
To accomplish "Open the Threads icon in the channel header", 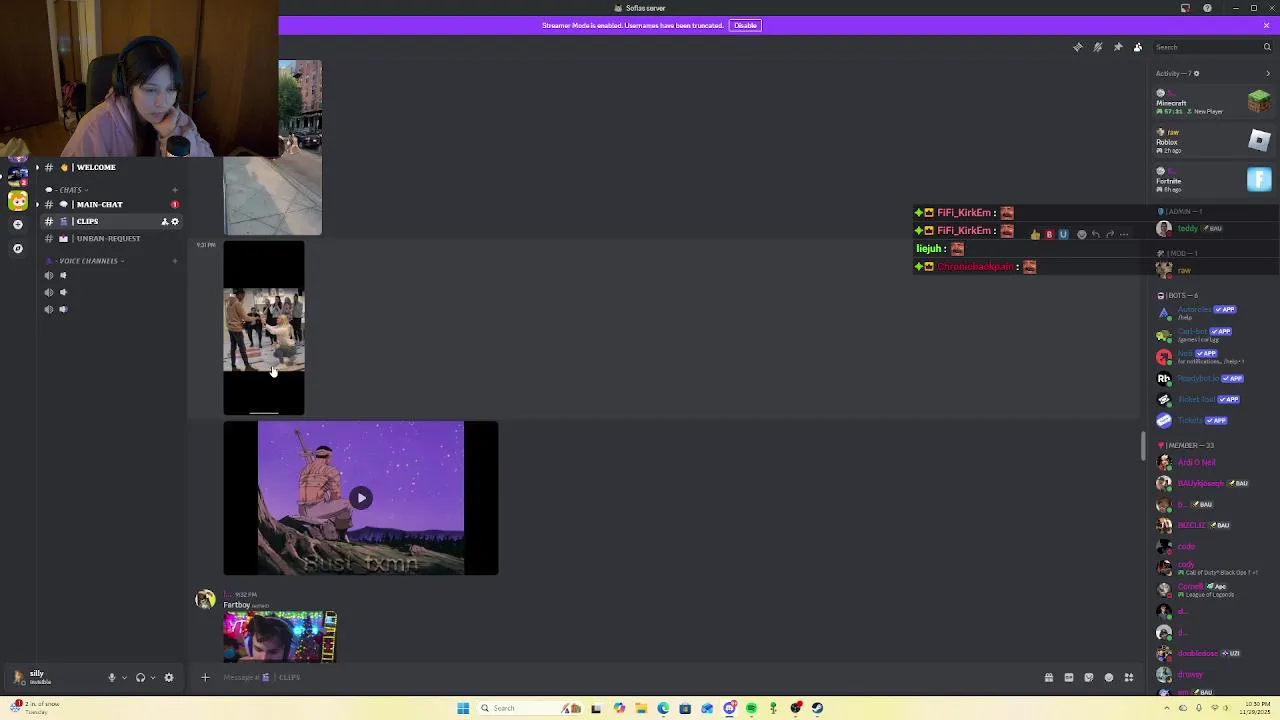I will tap(1078, 47).
